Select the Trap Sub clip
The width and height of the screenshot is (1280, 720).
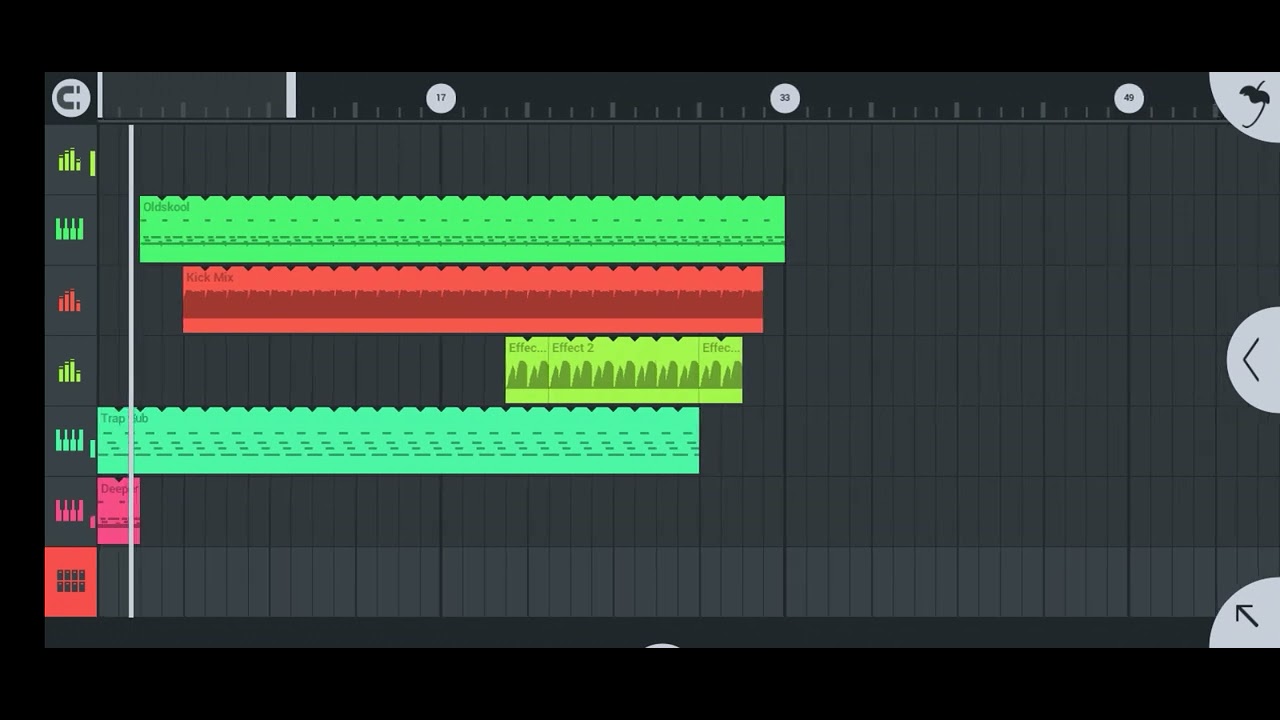(x=398, y=440)
